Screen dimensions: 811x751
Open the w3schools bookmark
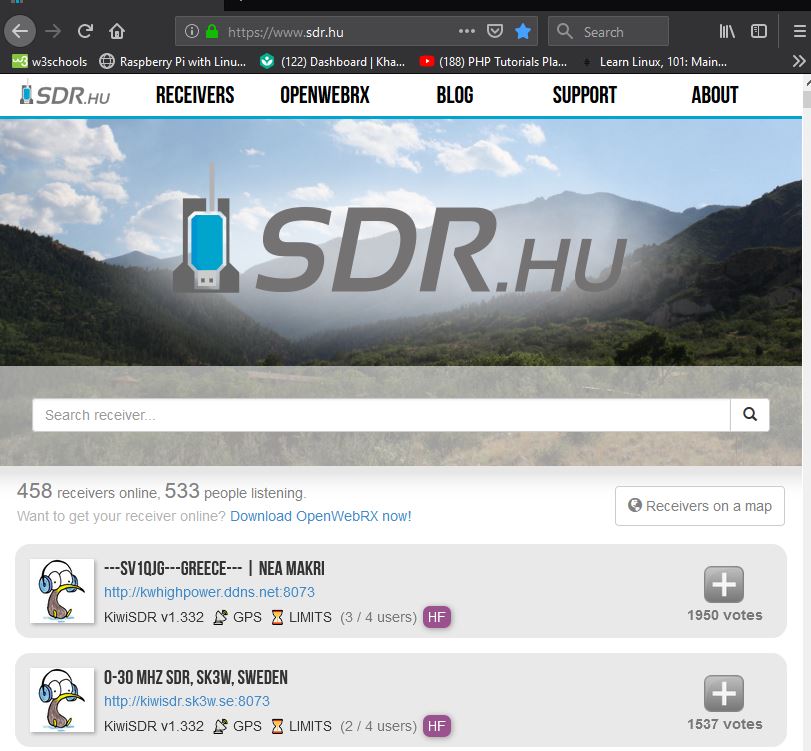pos(50,62)
